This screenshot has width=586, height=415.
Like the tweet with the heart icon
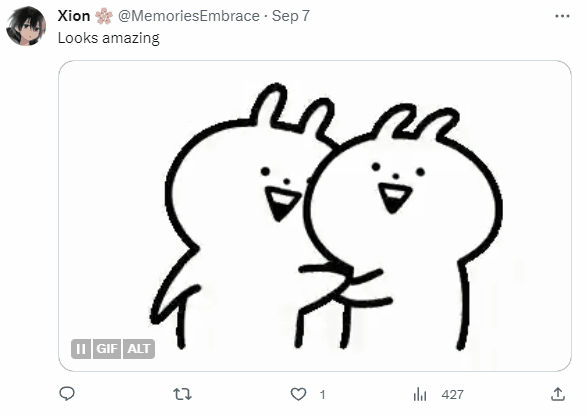(298, 394)
